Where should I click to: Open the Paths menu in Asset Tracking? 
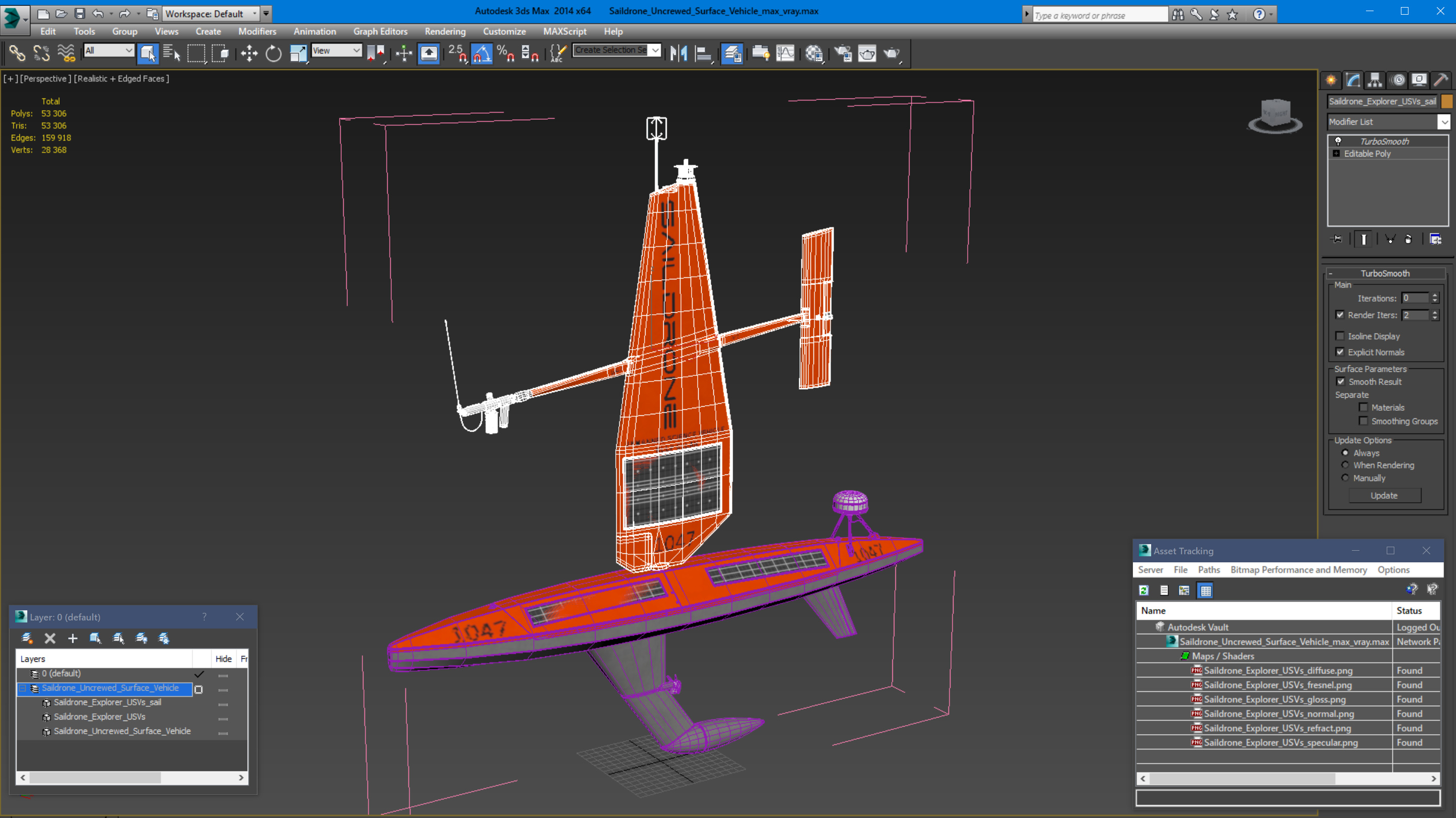point(1208,569)
